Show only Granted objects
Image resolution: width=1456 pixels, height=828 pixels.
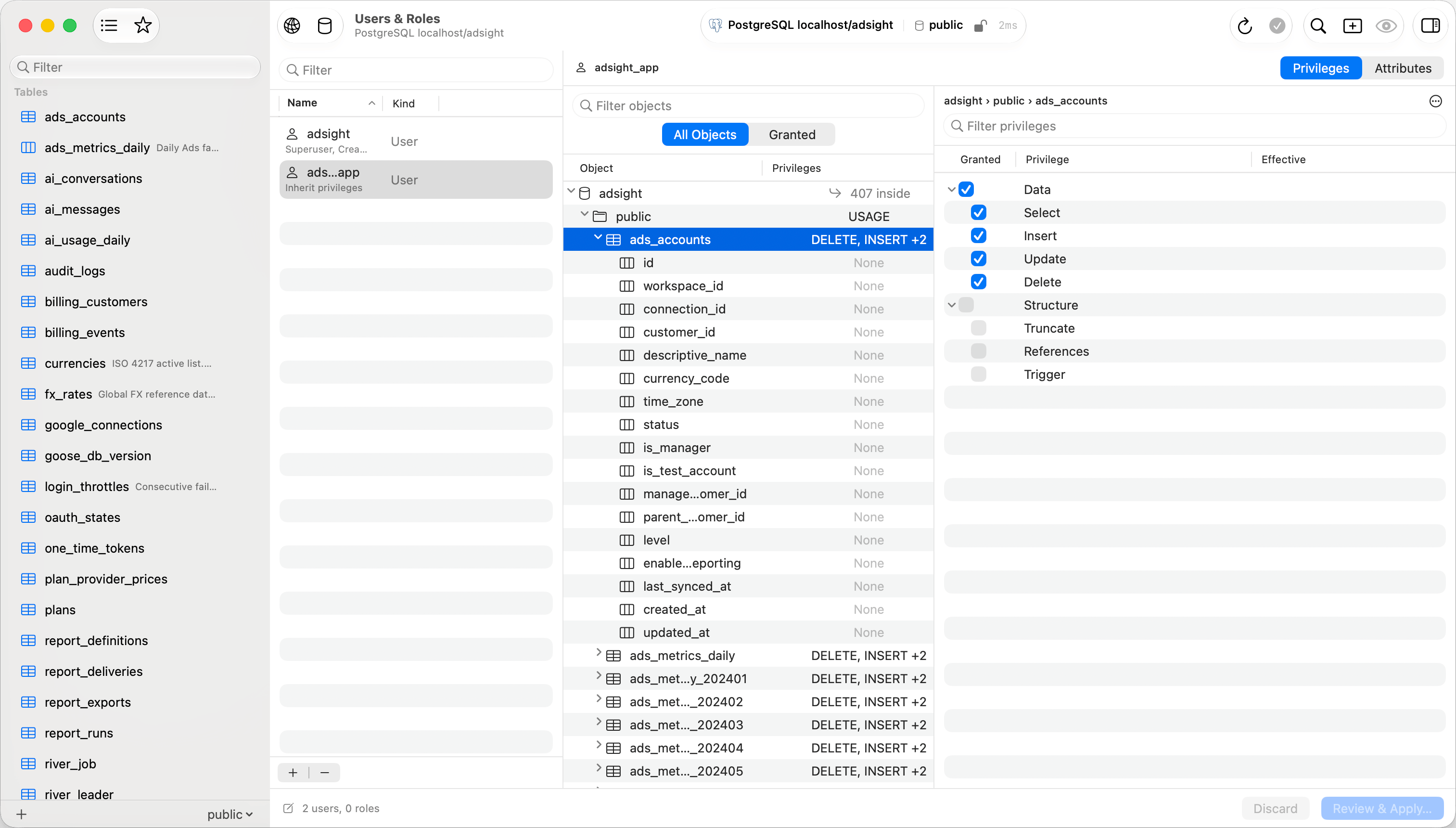(792, 135)
